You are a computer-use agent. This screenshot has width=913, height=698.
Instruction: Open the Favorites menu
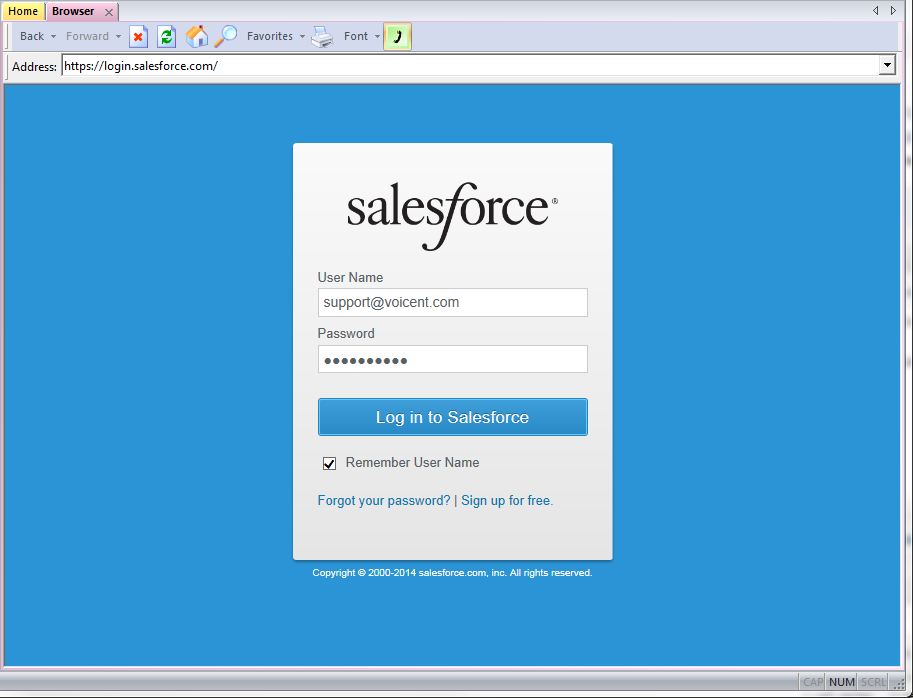(x=270, y=36)
